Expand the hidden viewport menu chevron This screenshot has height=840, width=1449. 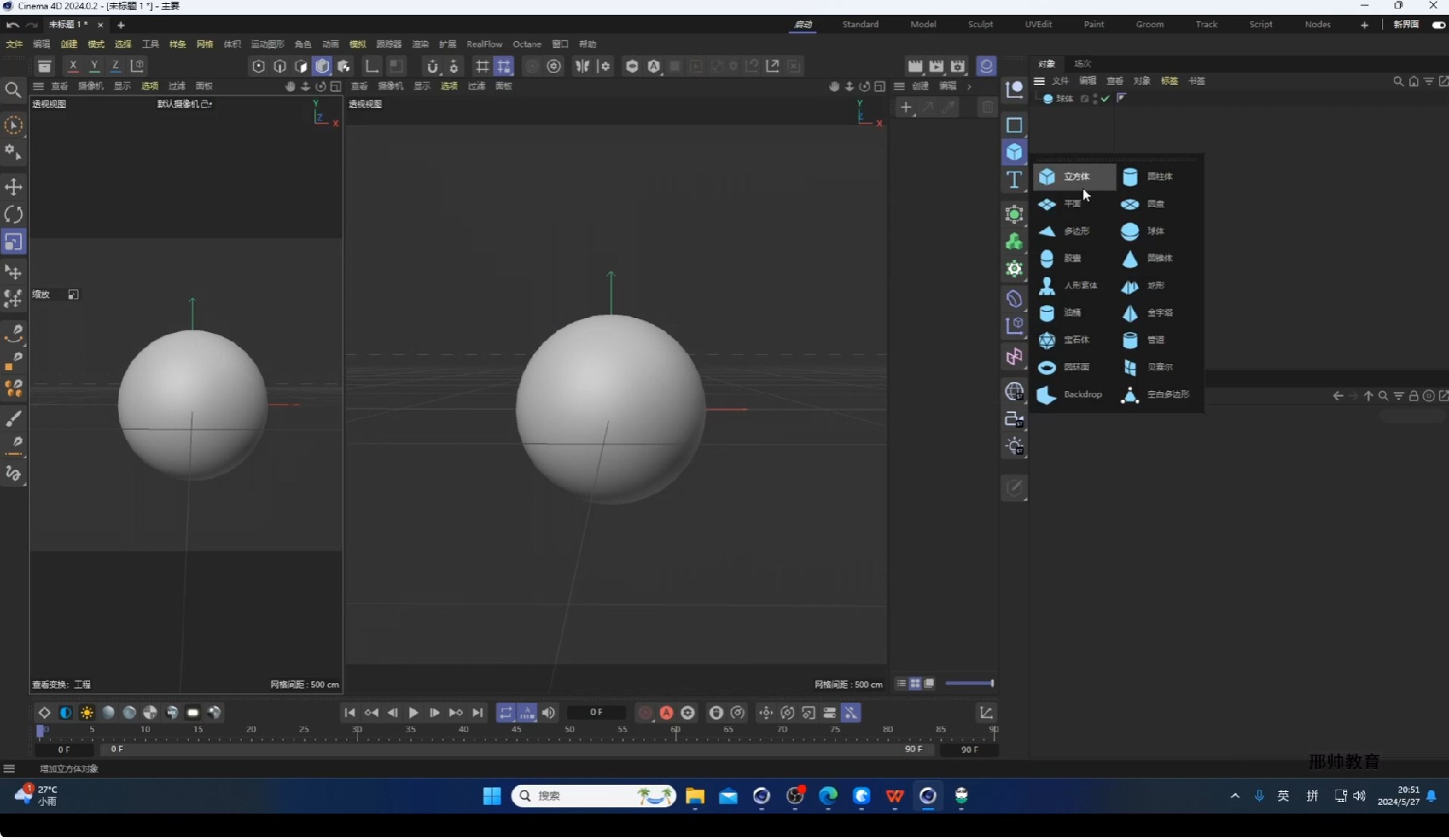[970, 86]
